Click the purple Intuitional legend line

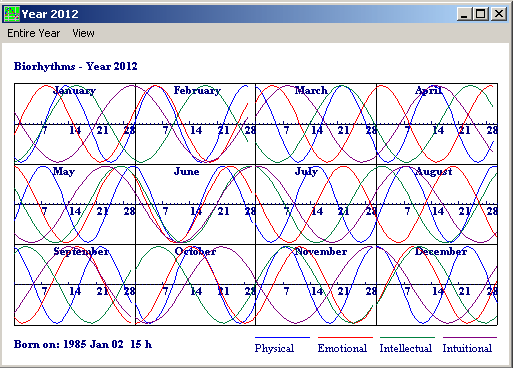pos(470,338)
